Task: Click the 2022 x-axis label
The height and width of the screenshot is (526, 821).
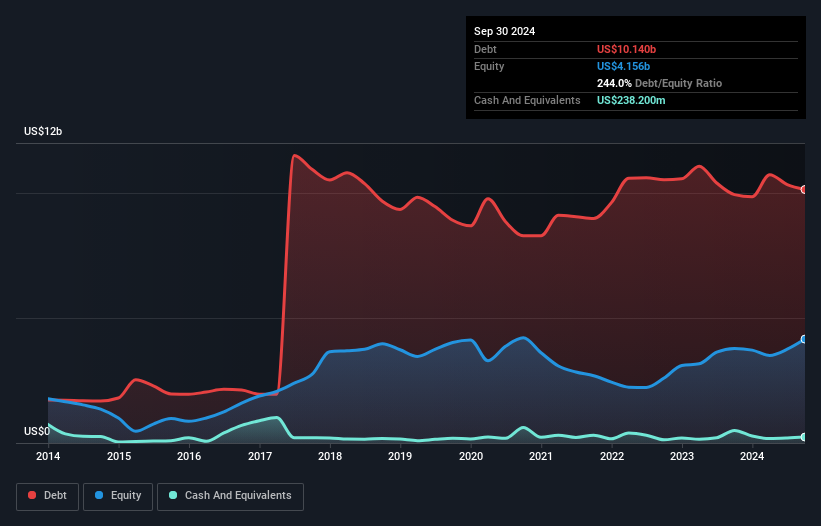Action: point(612,456)
